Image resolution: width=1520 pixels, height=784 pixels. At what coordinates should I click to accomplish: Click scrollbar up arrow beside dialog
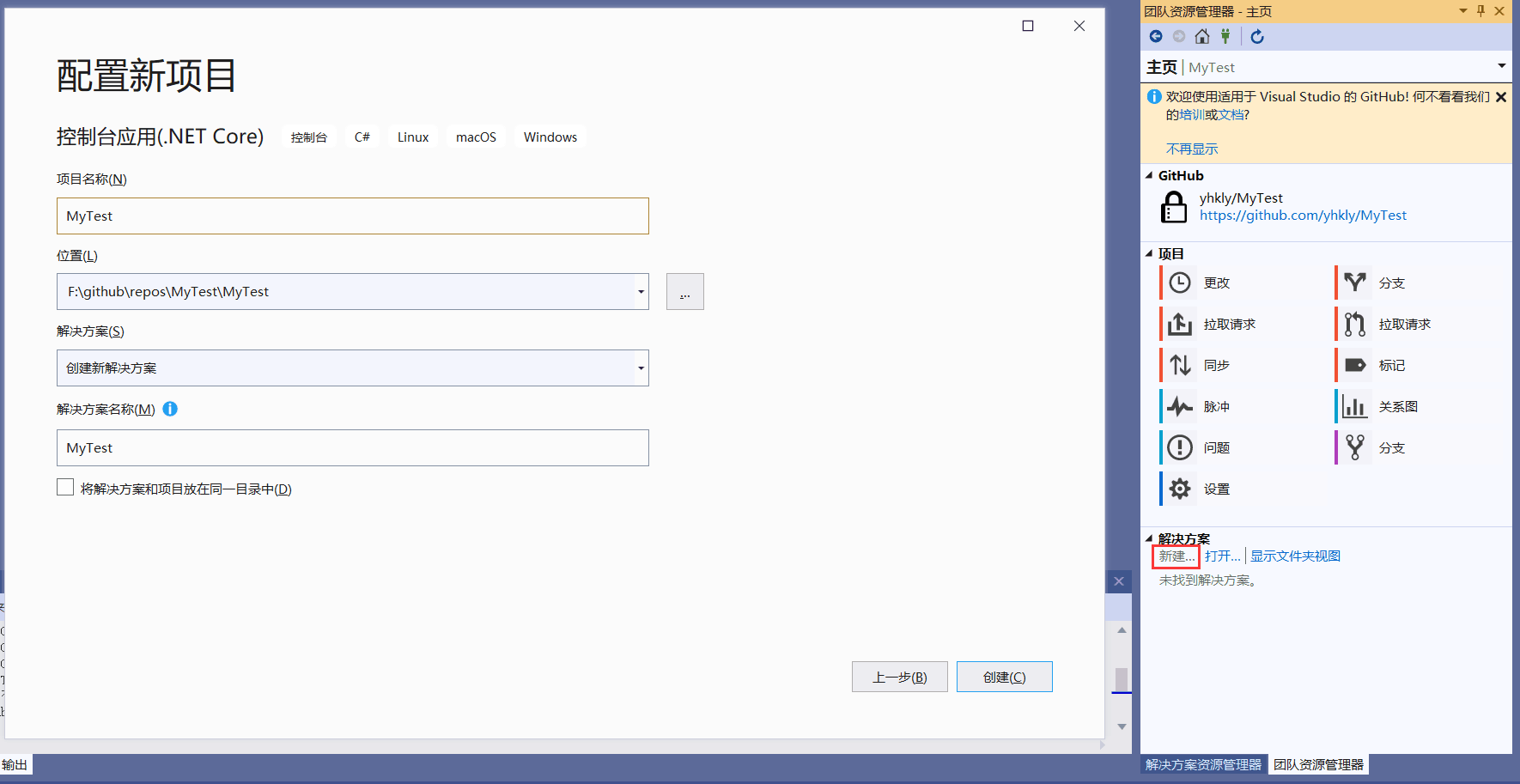[1122, 630]
